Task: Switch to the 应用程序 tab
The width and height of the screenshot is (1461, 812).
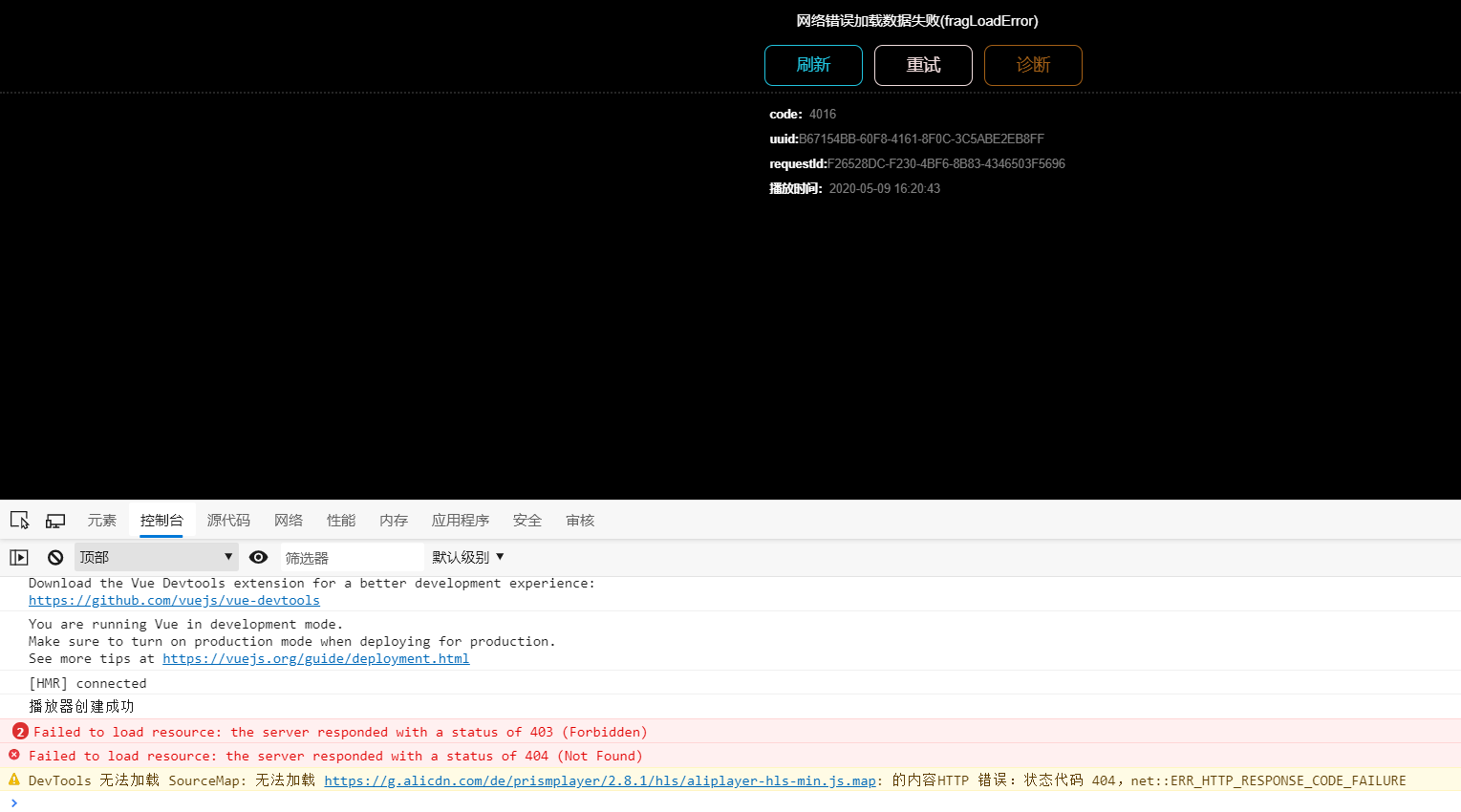Action: tap(460, 521)
